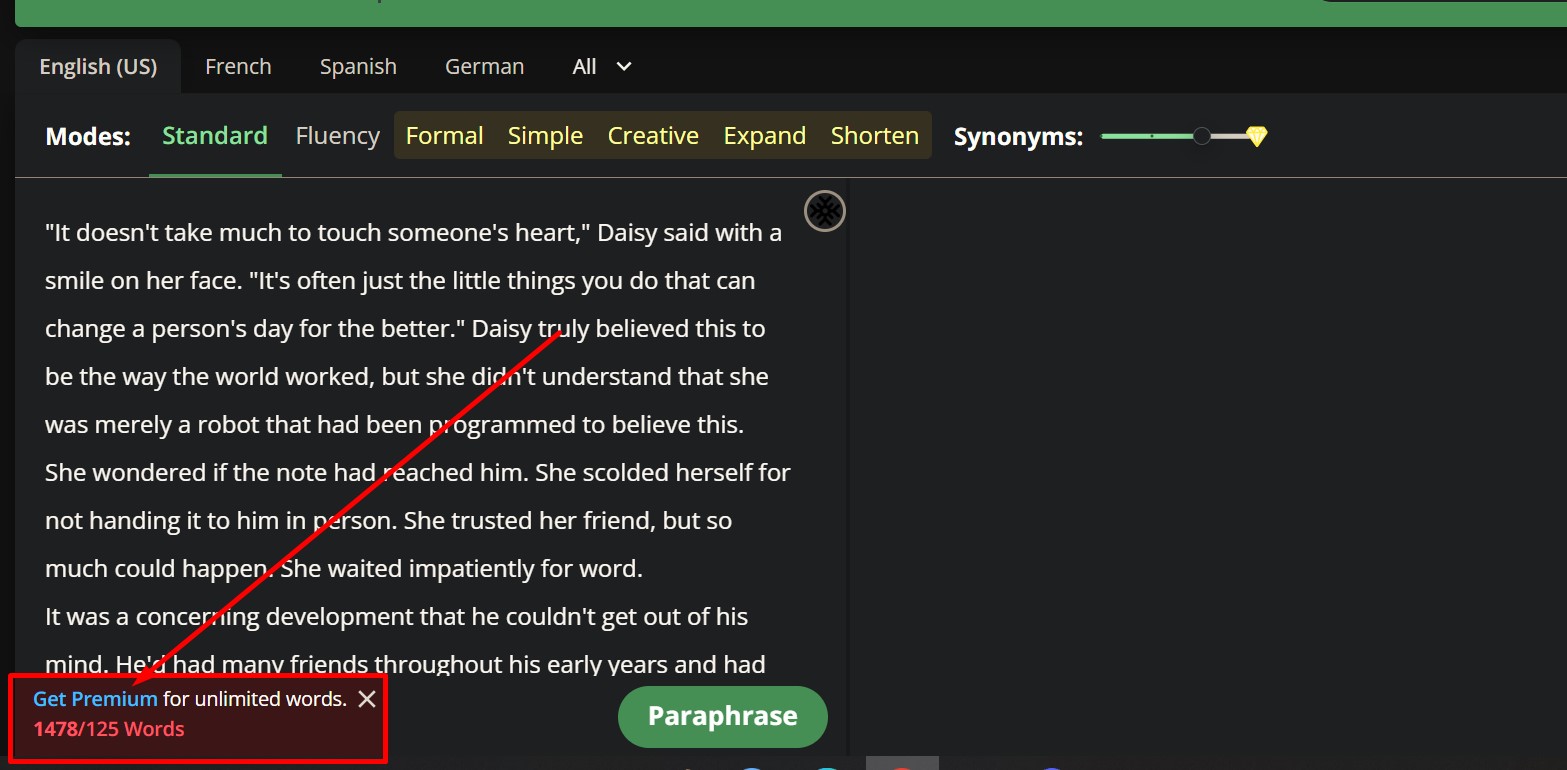Click the English (US) tab
The width and height of the screenshot is (1567, 770).
[x=97, y=66]
